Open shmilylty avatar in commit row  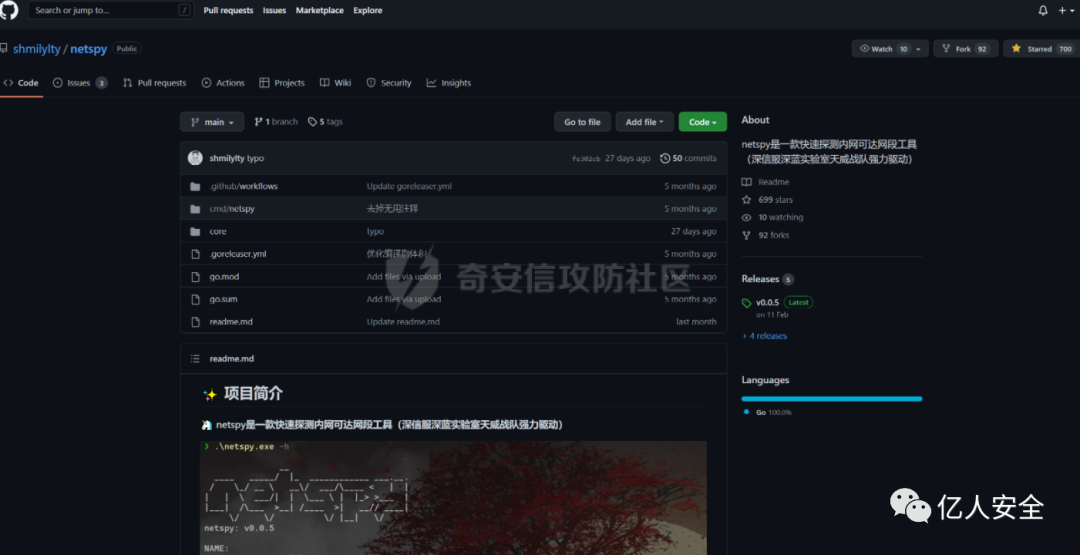tap(195, 158)
